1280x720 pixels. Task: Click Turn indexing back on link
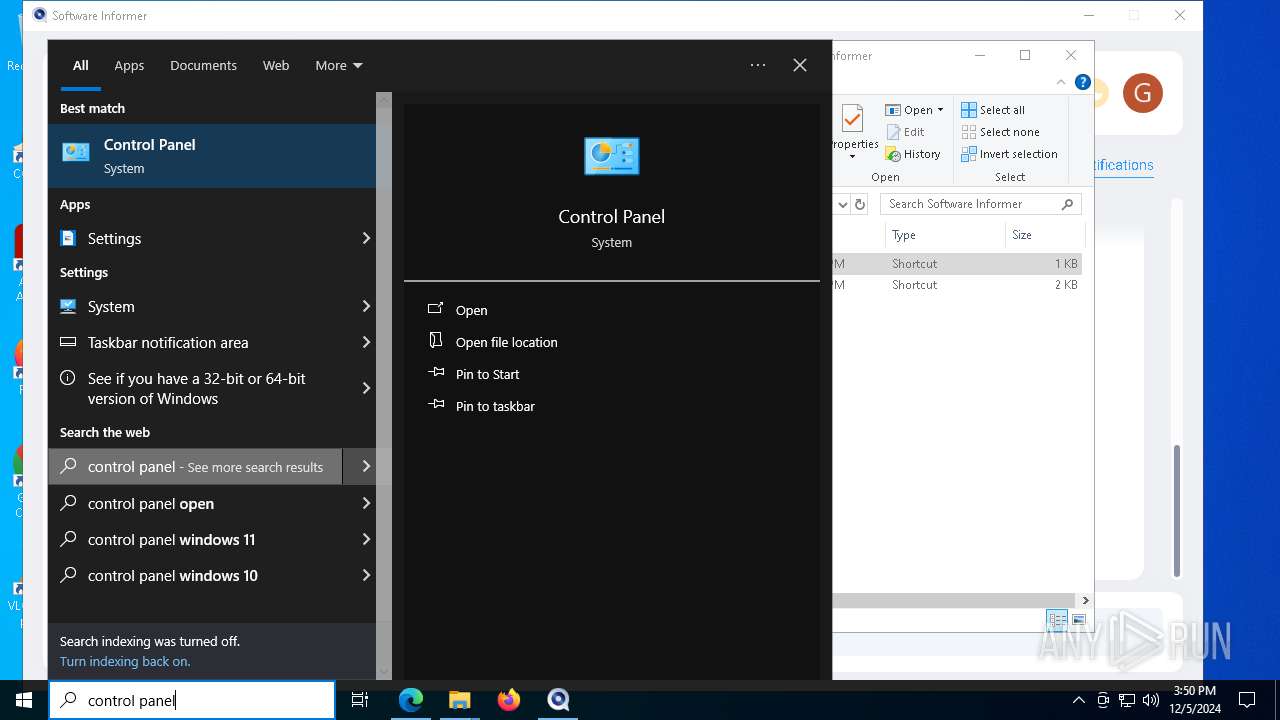[125, 661]
